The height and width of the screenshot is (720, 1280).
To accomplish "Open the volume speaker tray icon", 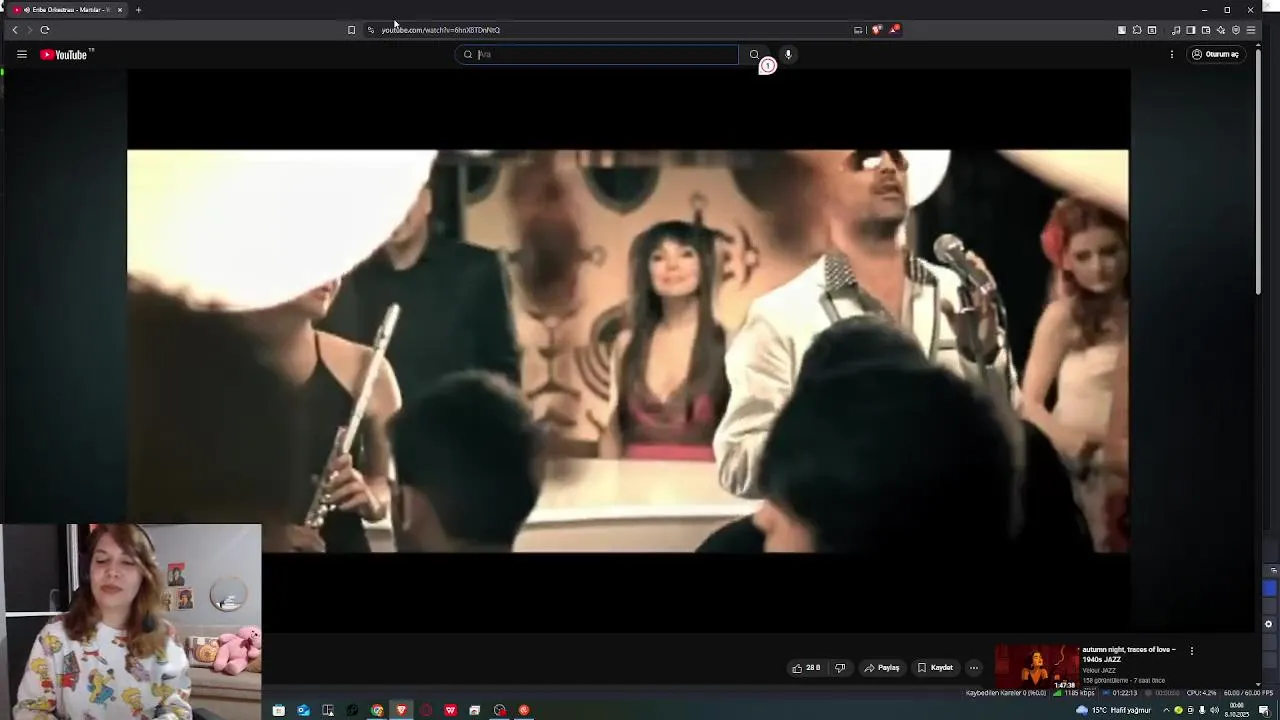I will click(1214, 710).
